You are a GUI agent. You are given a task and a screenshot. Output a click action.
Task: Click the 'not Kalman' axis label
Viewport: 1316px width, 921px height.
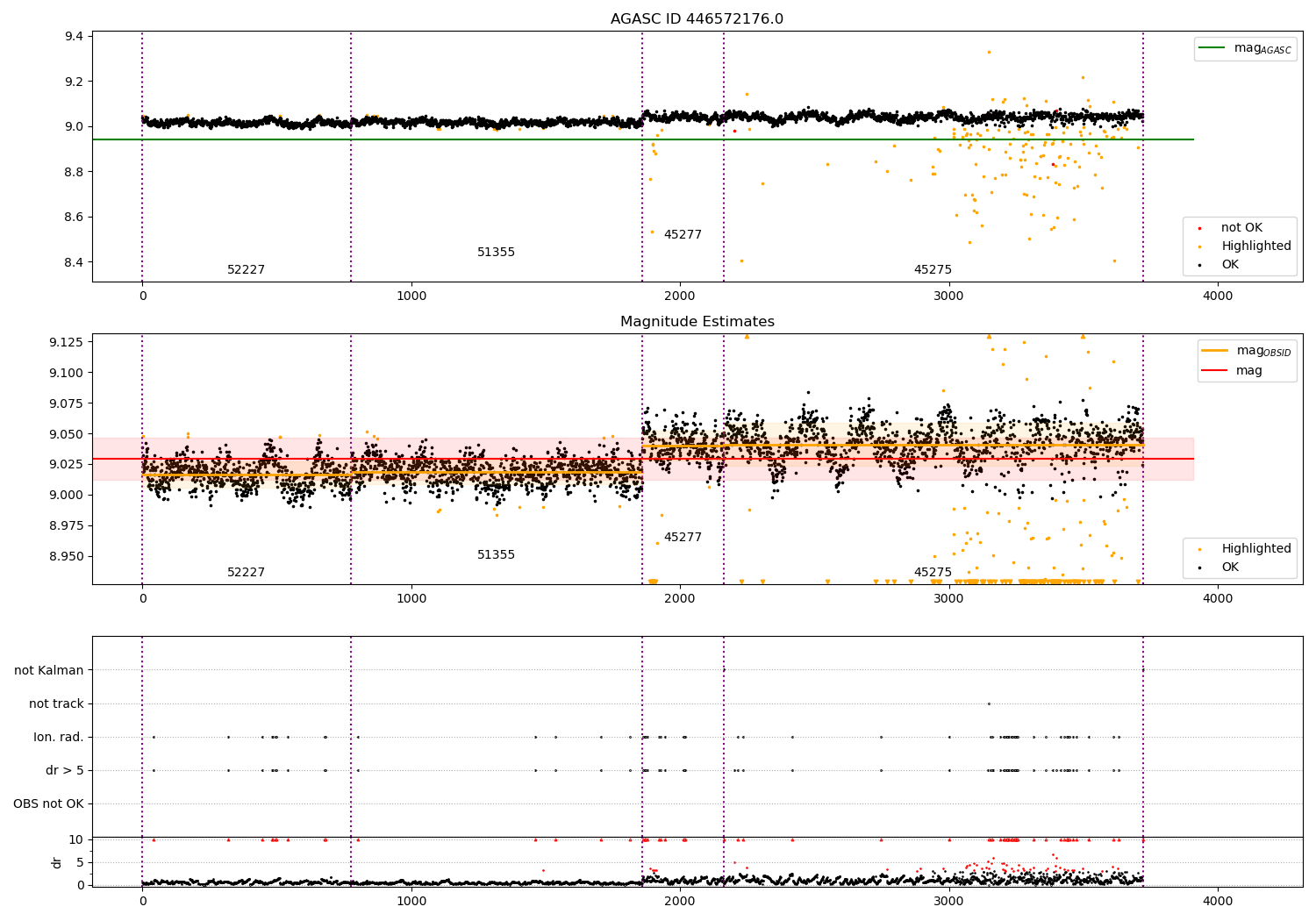49,671
